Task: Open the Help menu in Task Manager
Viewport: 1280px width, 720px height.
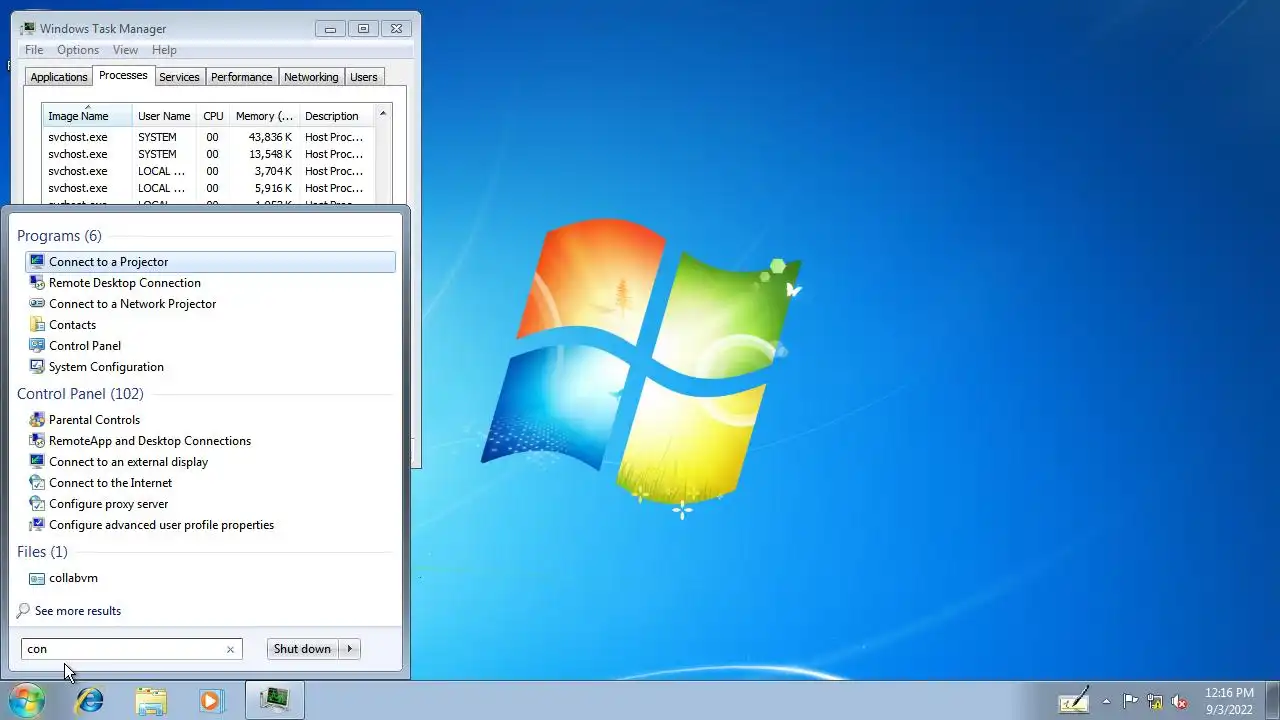Action: coord(164,50)
